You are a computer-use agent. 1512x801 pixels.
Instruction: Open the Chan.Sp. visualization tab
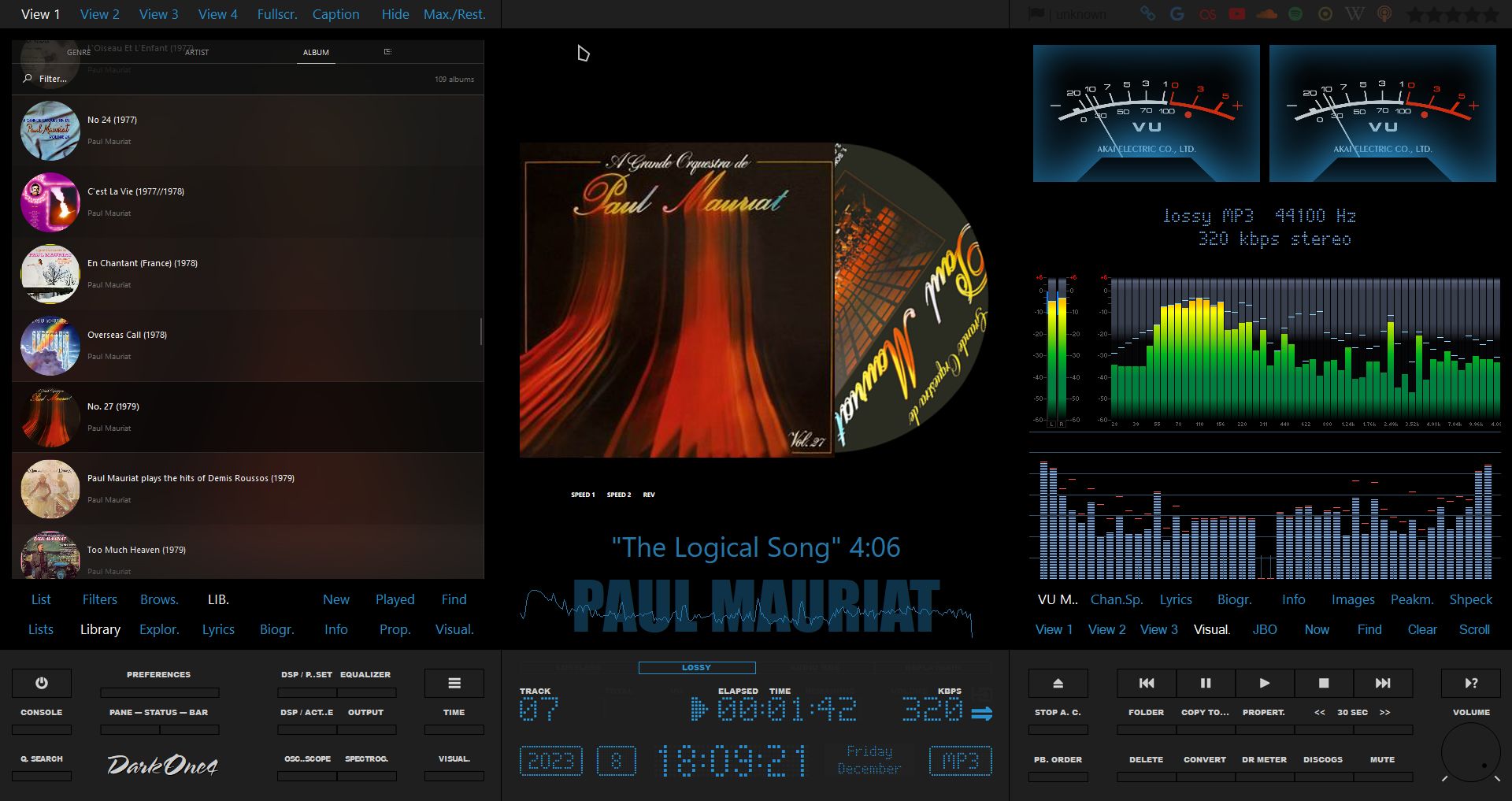pos(1117,599)
